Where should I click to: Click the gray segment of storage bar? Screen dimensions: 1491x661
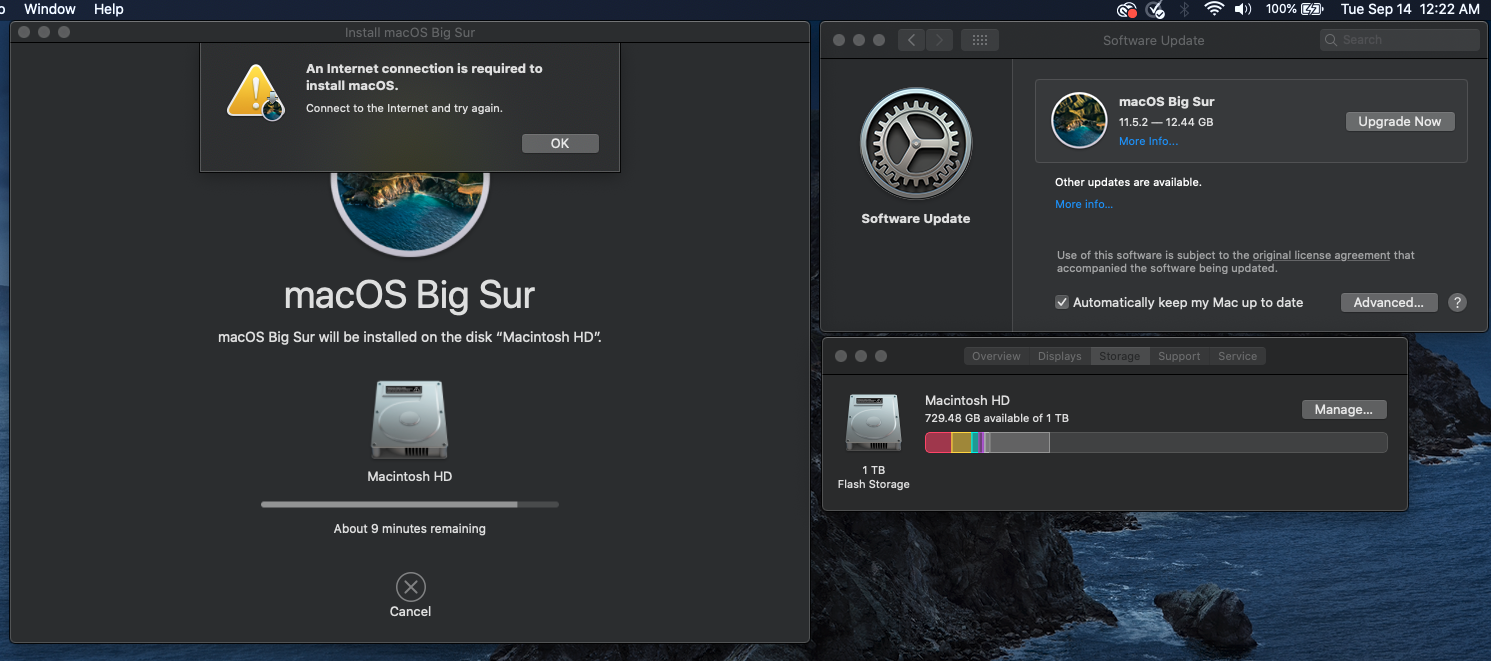pyautogui.click(x=1020, y=443)
